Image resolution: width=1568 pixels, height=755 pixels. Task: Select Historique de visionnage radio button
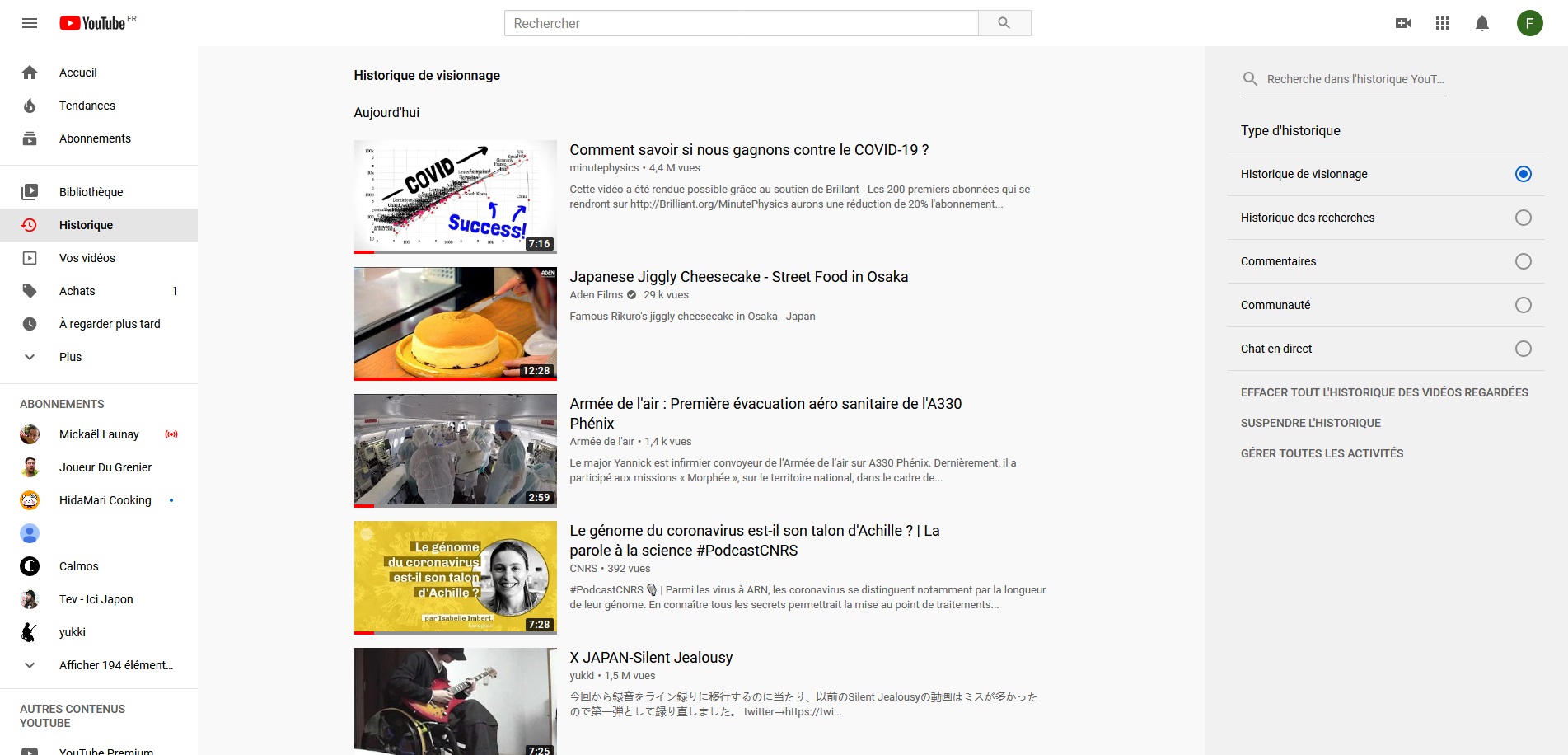point(1524,174)
